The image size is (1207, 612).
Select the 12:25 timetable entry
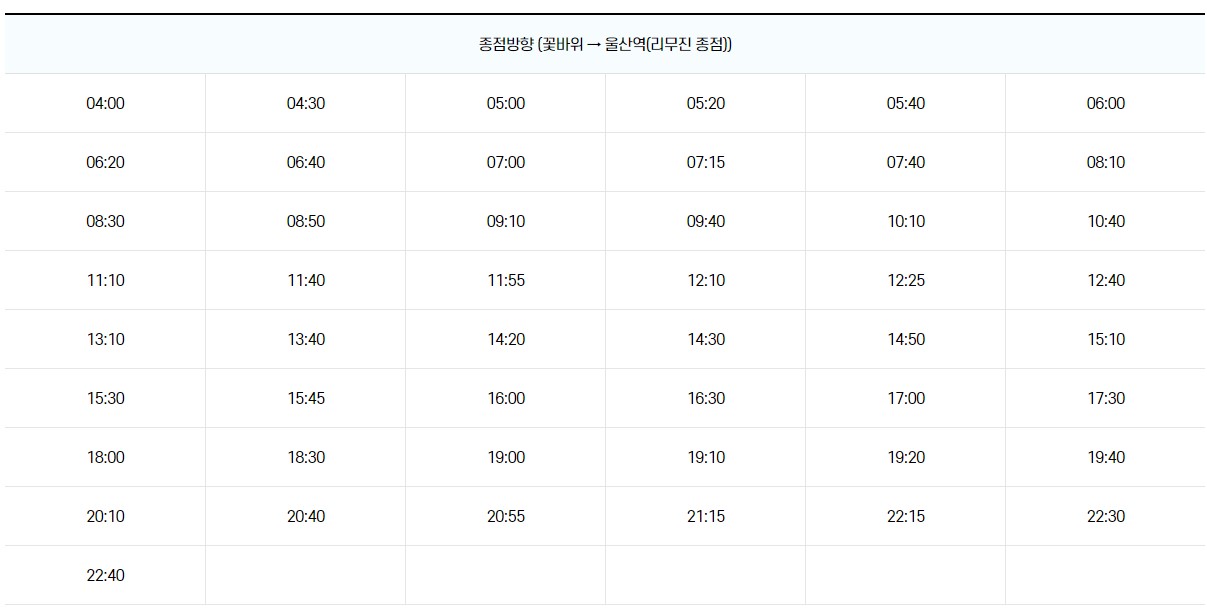[x=905, y=281]
